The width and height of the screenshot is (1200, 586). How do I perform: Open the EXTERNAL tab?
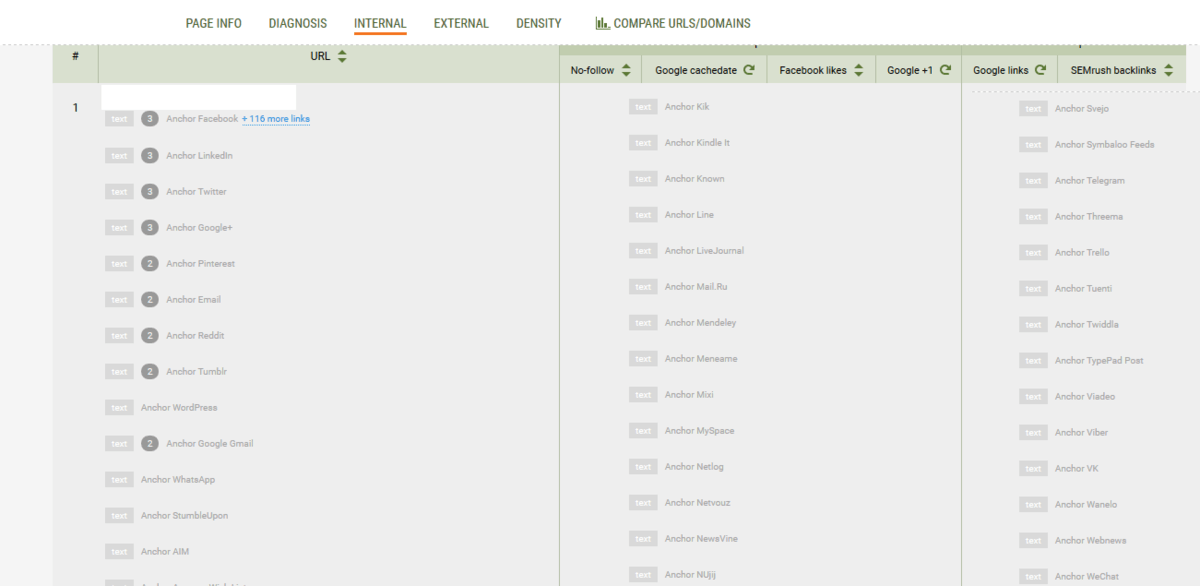tap(461, 23)
